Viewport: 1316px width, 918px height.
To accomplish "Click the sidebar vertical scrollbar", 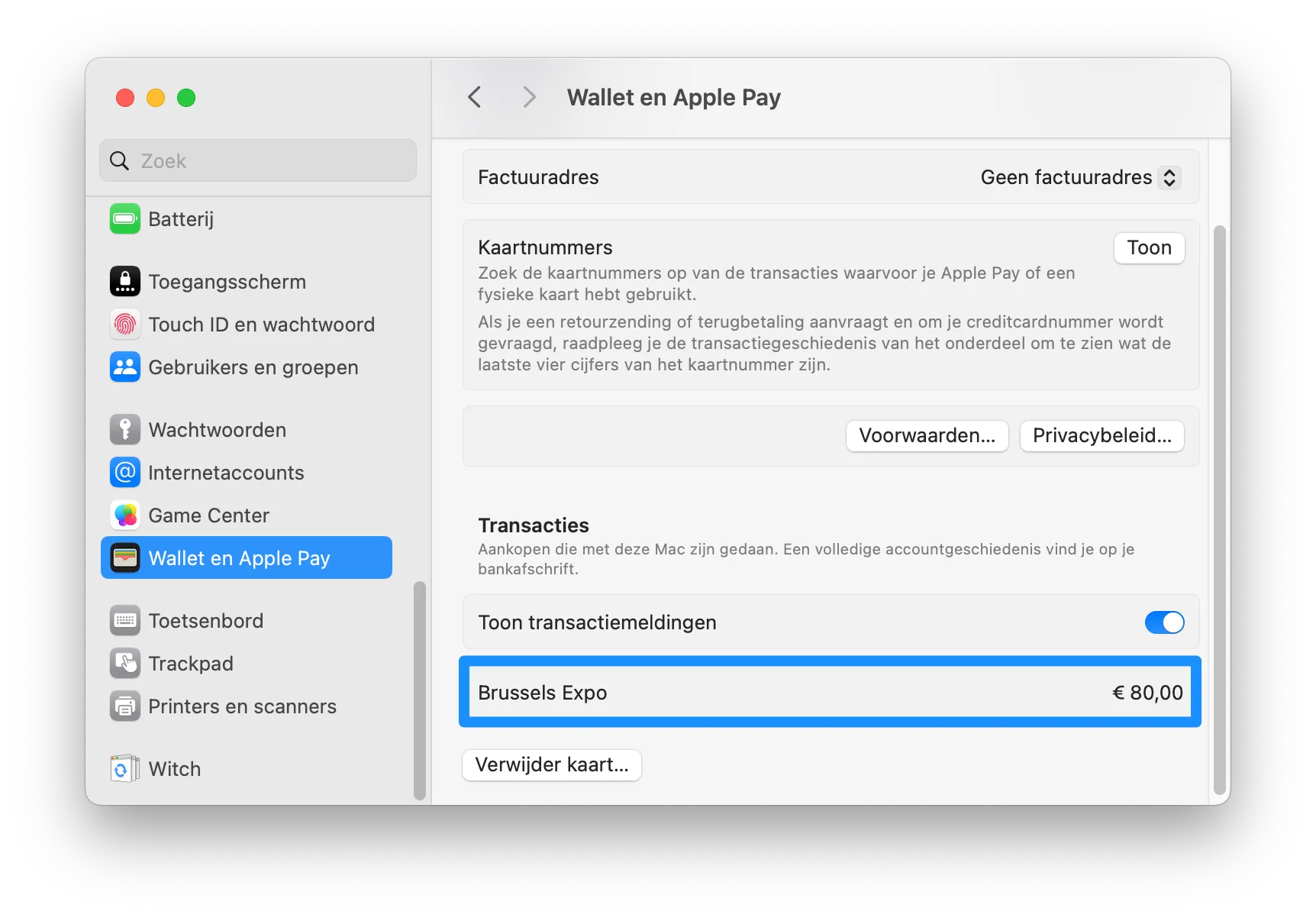I will (419, 690).
